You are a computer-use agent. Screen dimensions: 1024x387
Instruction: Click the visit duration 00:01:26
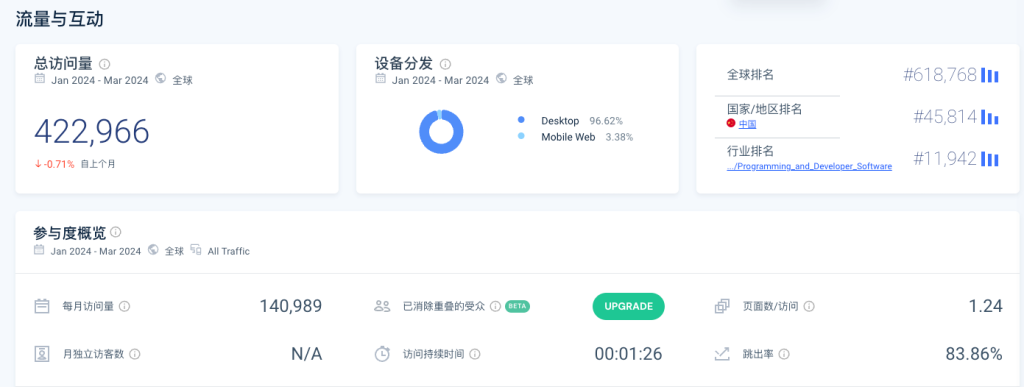(628, 354)
